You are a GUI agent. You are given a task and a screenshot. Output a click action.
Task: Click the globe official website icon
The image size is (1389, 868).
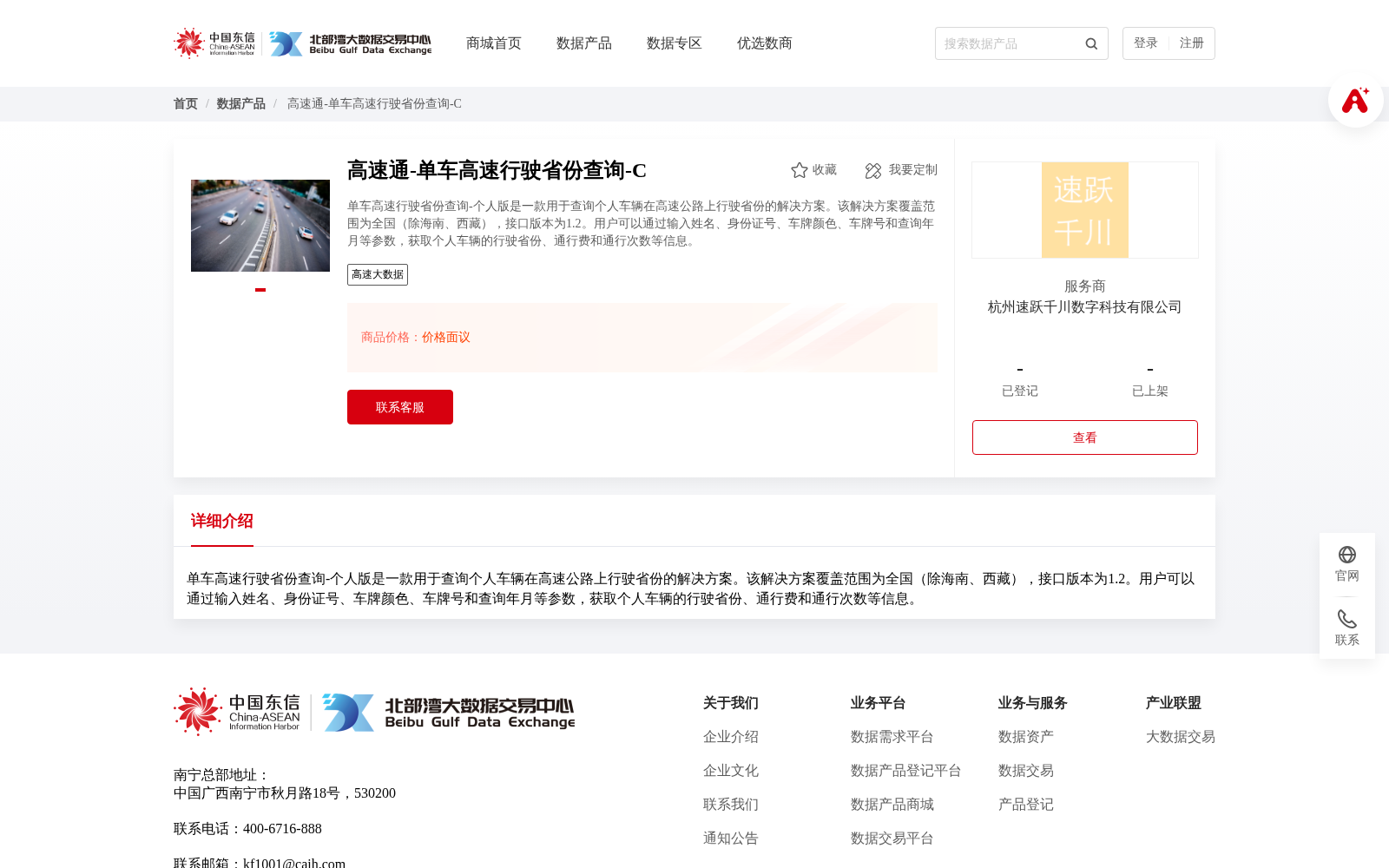point(1347,555)
